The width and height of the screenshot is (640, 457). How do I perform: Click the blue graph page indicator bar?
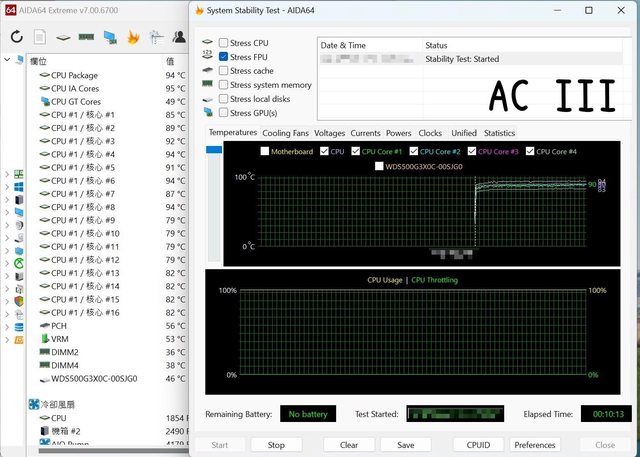tap(214, 150)
